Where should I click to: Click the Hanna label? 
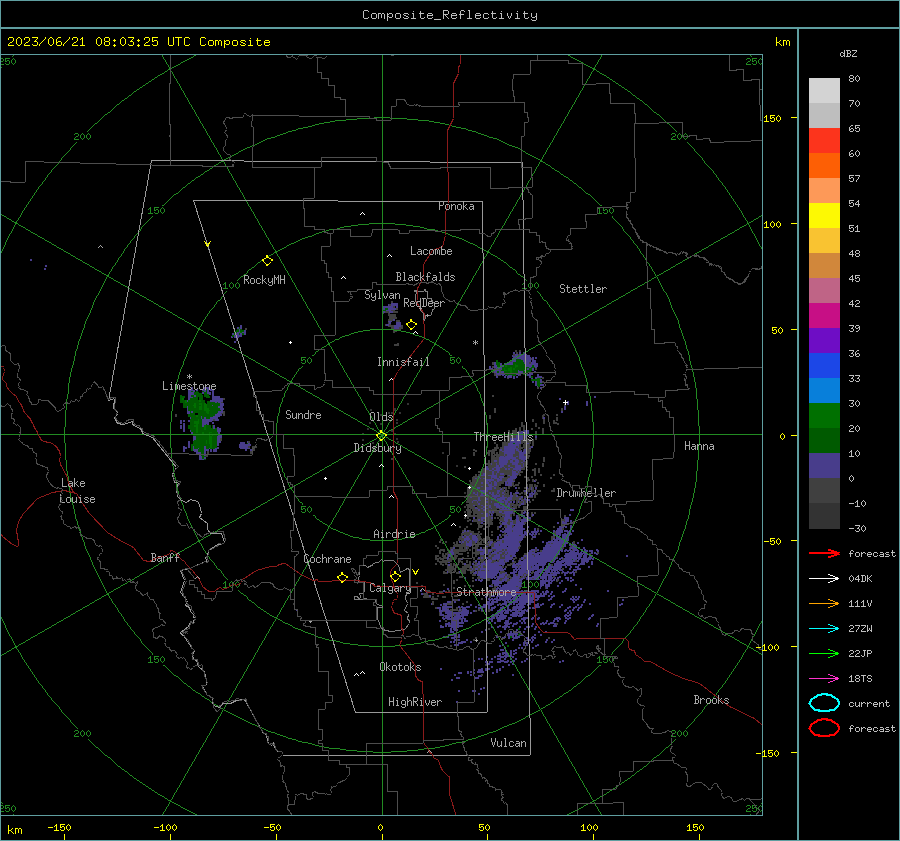699,446
